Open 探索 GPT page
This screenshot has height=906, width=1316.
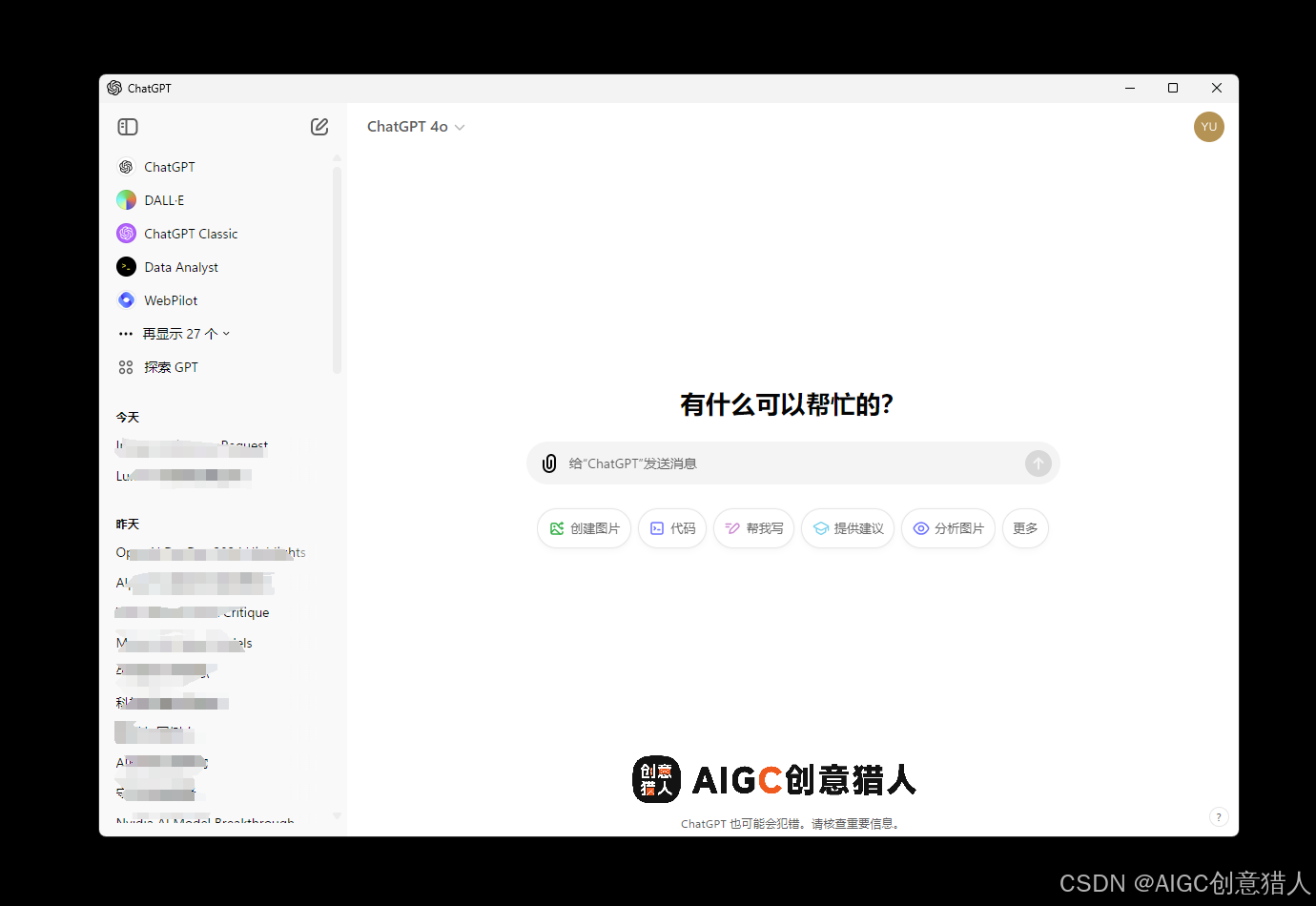pyautogui.click(x=171, y=367)
